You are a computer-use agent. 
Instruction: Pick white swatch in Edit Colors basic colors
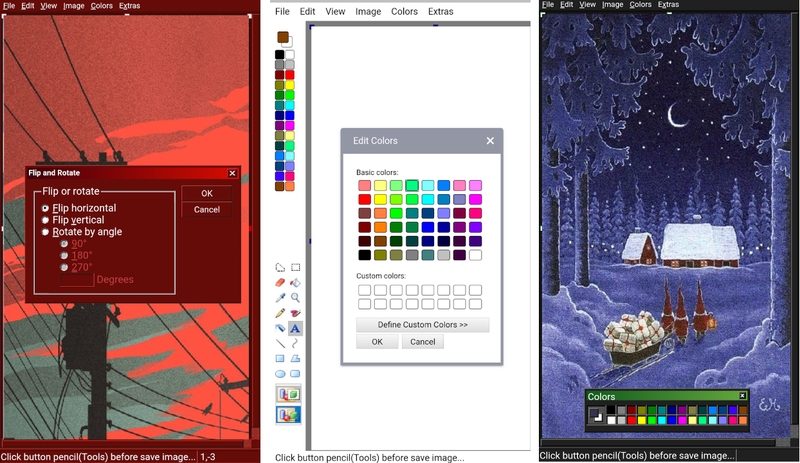tap(475, 255)
